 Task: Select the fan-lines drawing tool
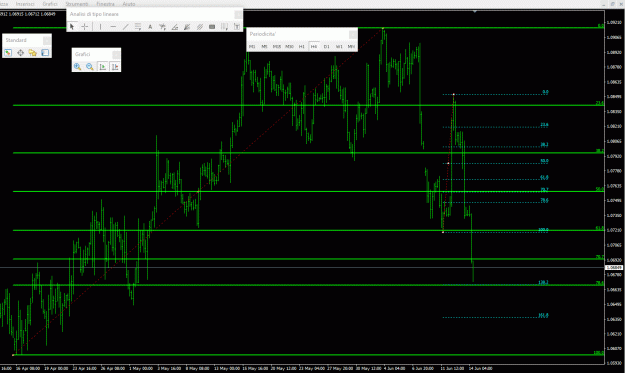point(187,27)
